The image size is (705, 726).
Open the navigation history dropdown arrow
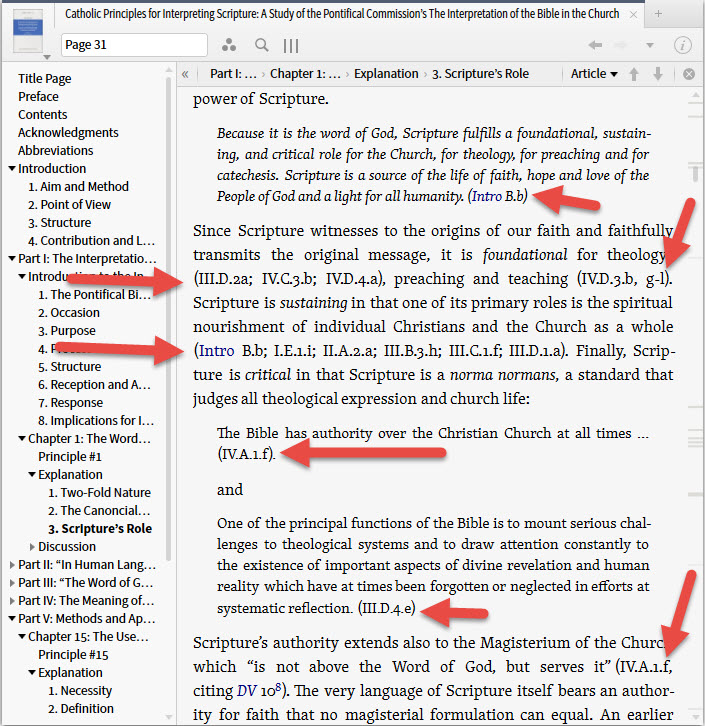point(650,45)
